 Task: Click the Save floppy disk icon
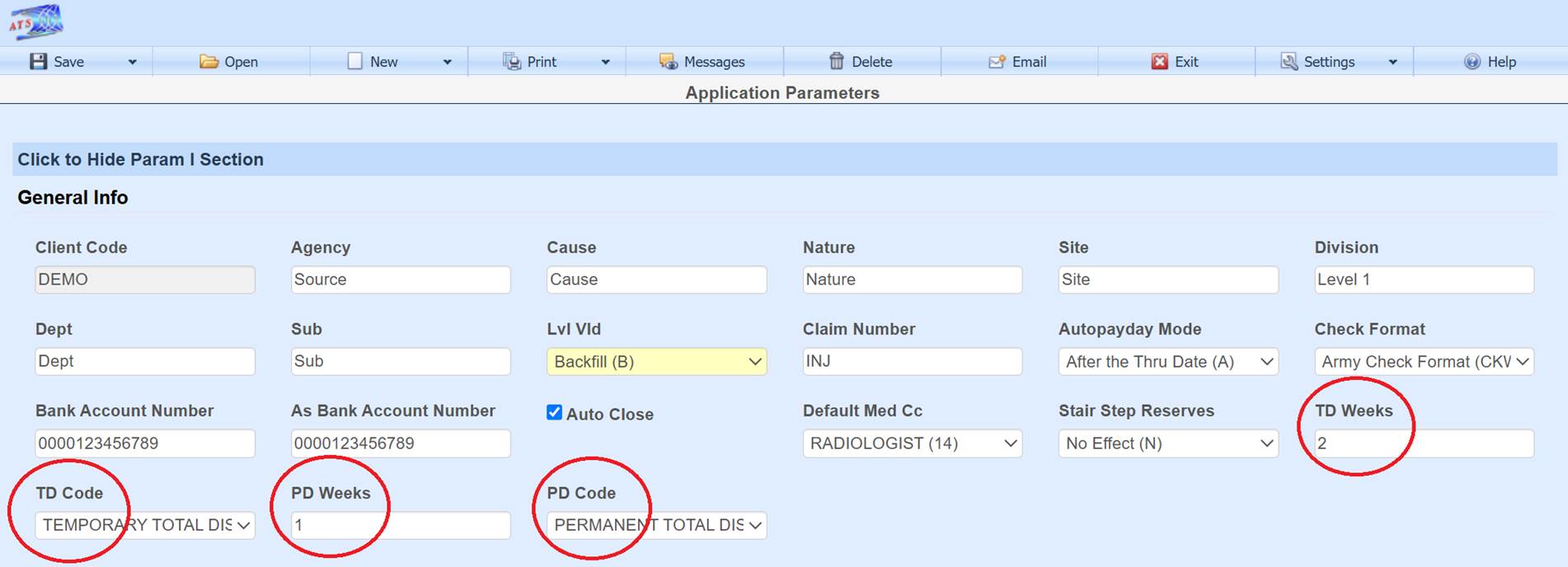click(x=39, y=62)
